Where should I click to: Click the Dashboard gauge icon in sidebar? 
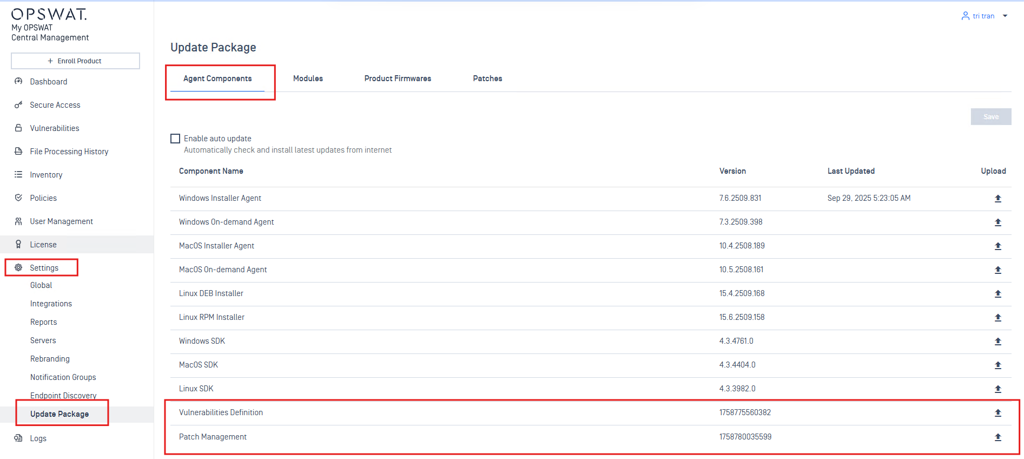pyautogui.click(x=18, y=82)
